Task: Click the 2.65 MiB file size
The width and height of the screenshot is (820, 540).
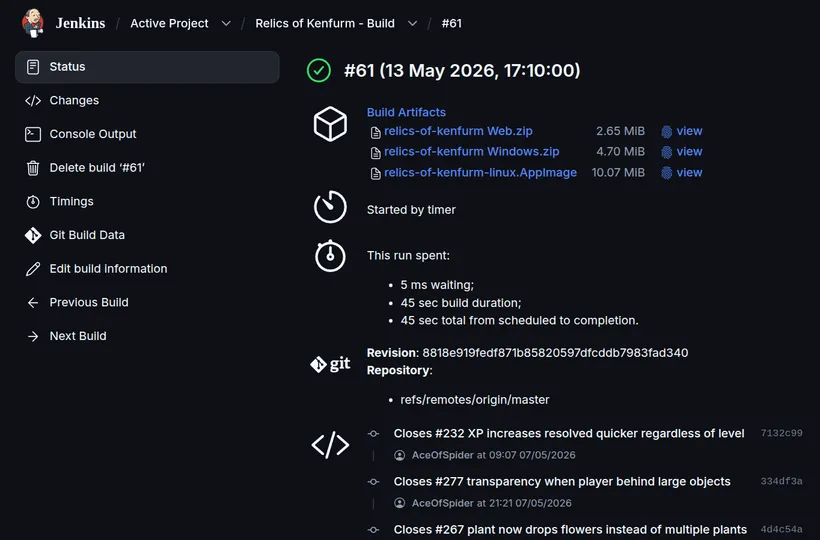Action: (x=620, y=131)
